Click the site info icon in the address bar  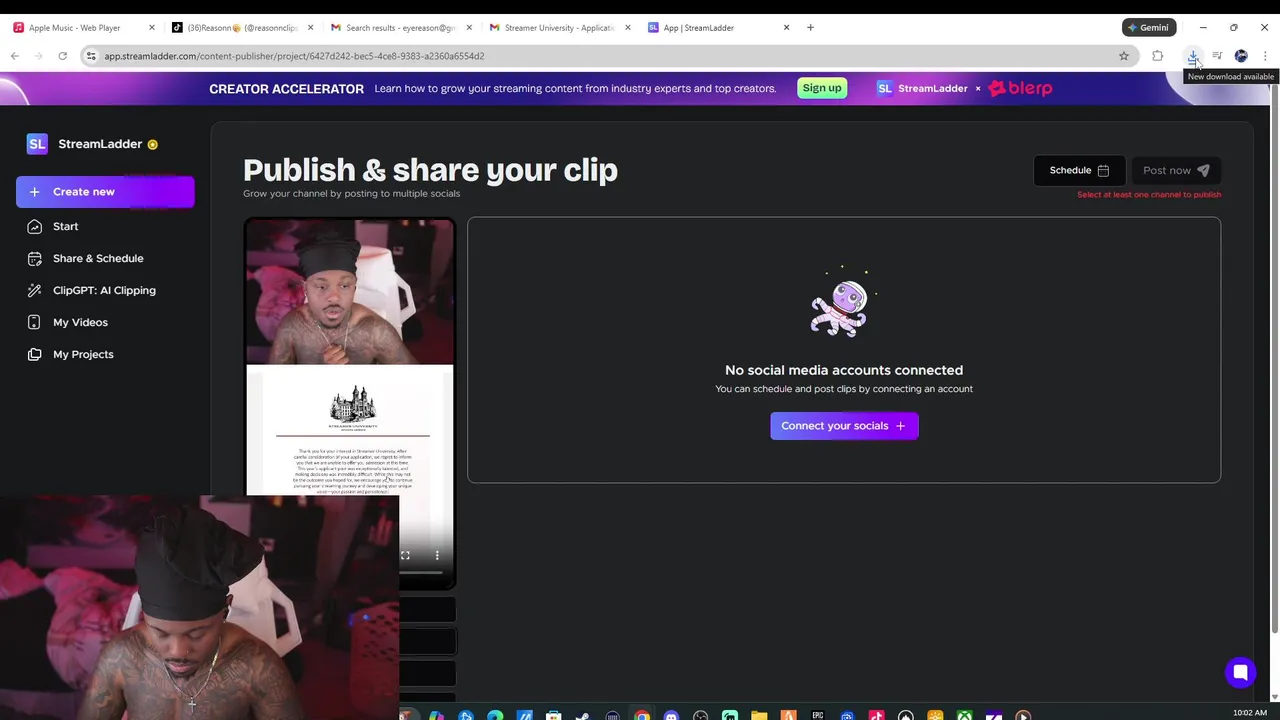click(x=91, y=56)
